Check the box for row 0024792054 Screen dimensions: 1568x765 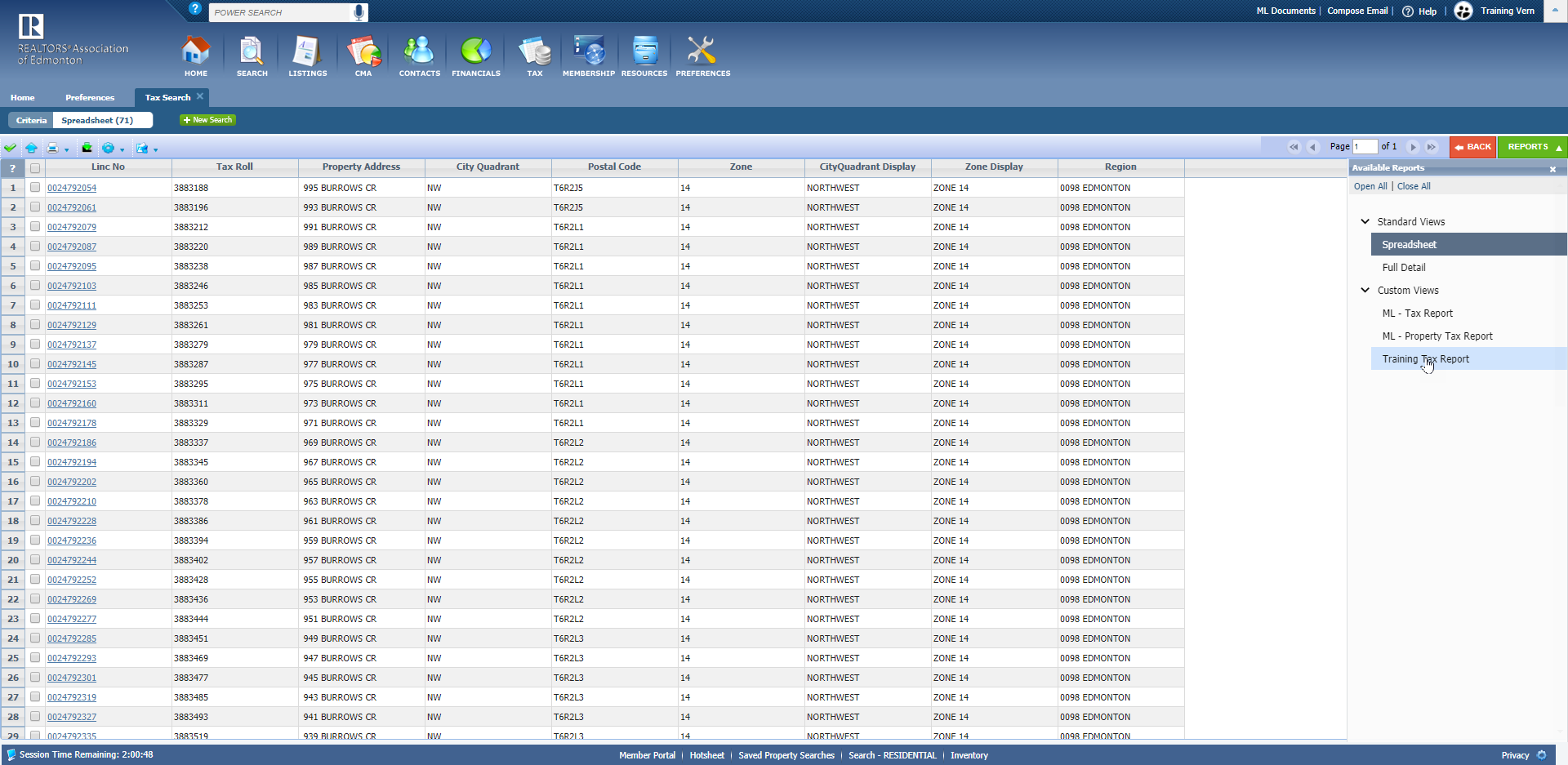pos(35,187)
